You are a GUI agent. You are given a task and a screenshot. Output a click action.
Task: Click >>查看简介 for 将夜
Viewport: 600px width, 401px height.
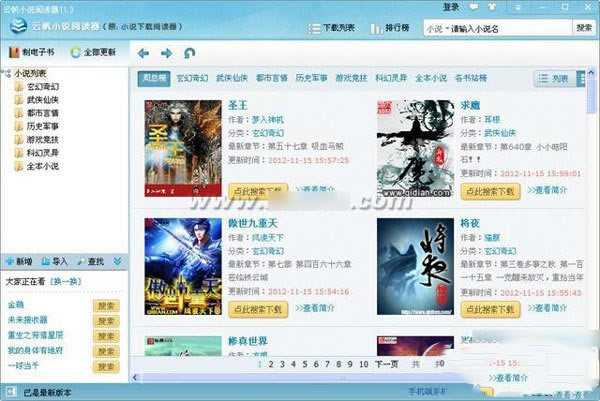coord(547,308)
